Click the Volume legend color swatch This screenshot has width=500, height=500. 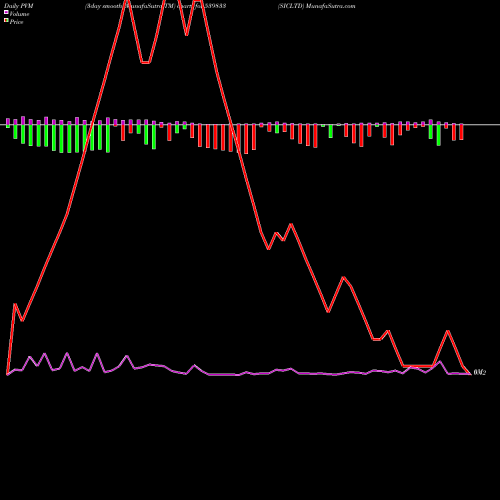pos(6,12)
